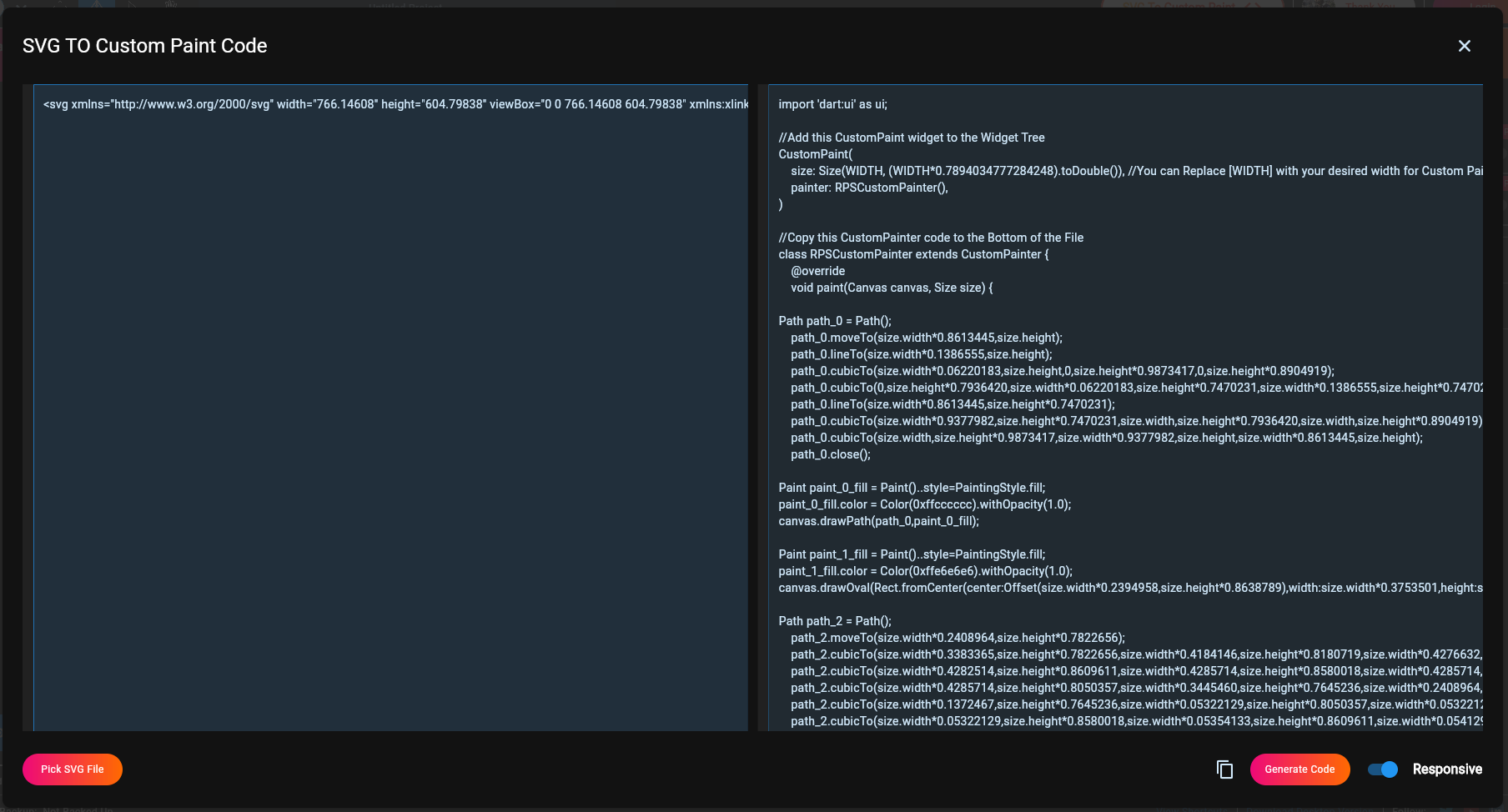Click the 'Responsive' label text
The height and width of the screenshot is (812, 1508).
pos(1447,769)
